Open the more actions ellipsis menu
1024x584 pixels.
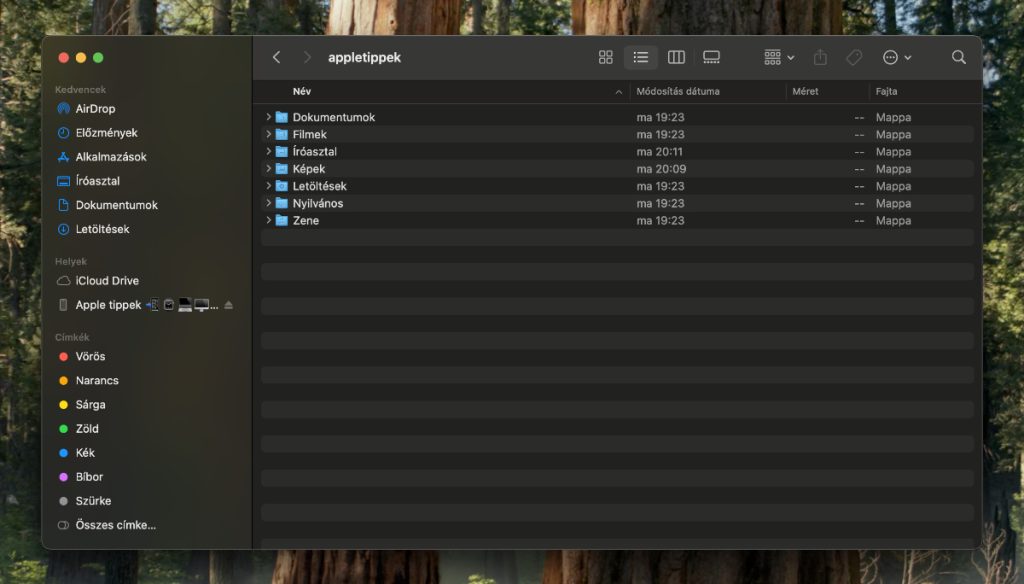pyautogui.click(x=897, y=57)
